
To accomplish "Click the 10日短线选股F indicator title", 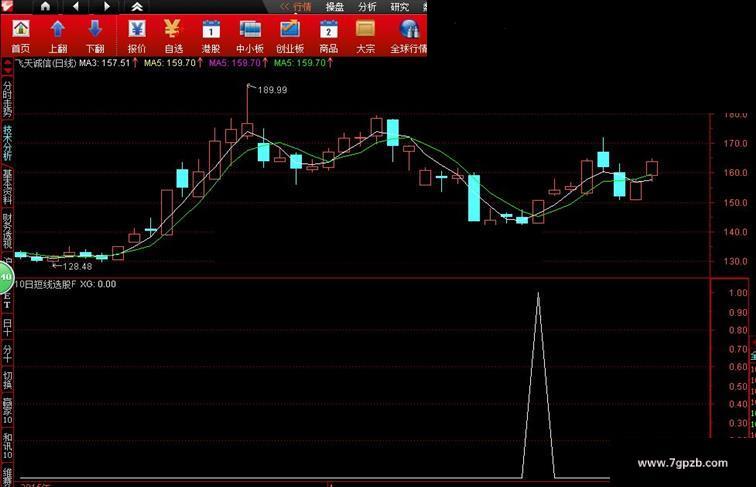I will tap(45, 284).
